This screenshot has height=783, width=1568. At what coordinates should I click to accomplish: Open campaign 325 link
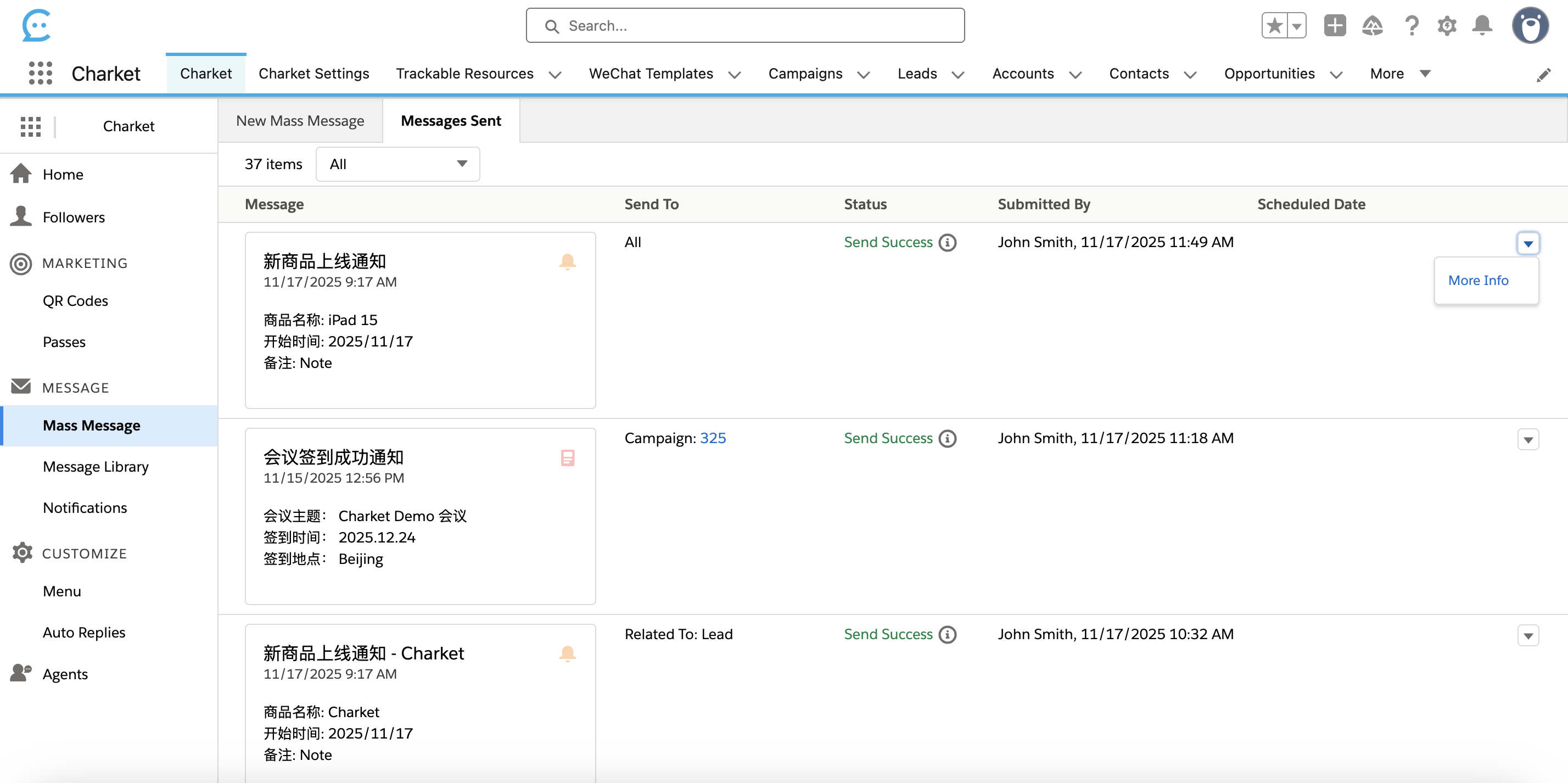[712, 438]
